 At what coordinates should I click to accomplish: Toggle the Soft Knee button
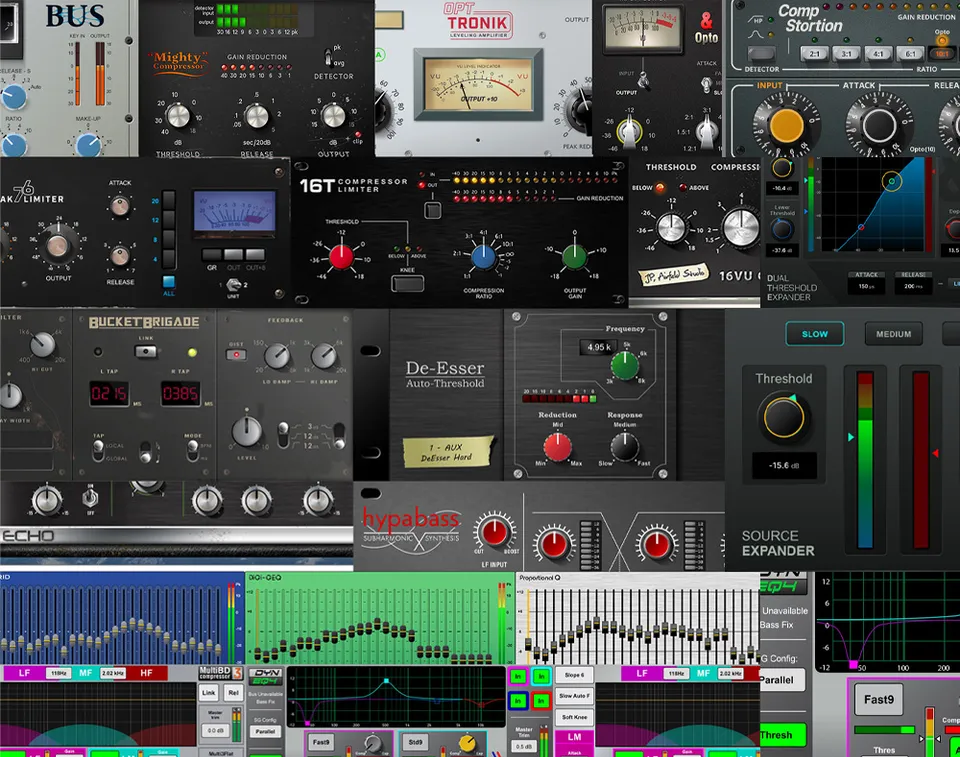point(574,717)
